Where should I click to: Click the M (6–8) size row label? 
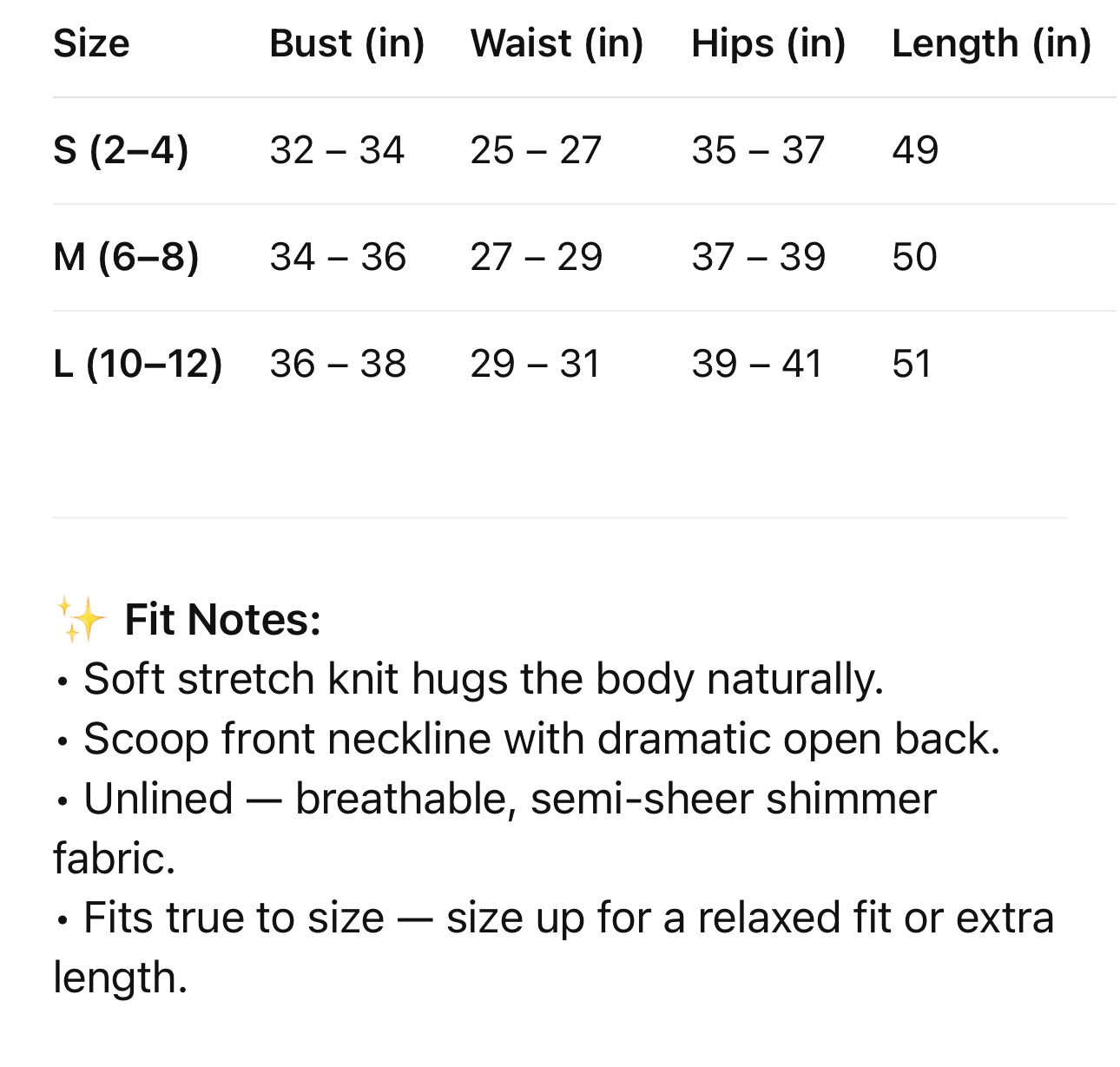[x=126, y=257]
